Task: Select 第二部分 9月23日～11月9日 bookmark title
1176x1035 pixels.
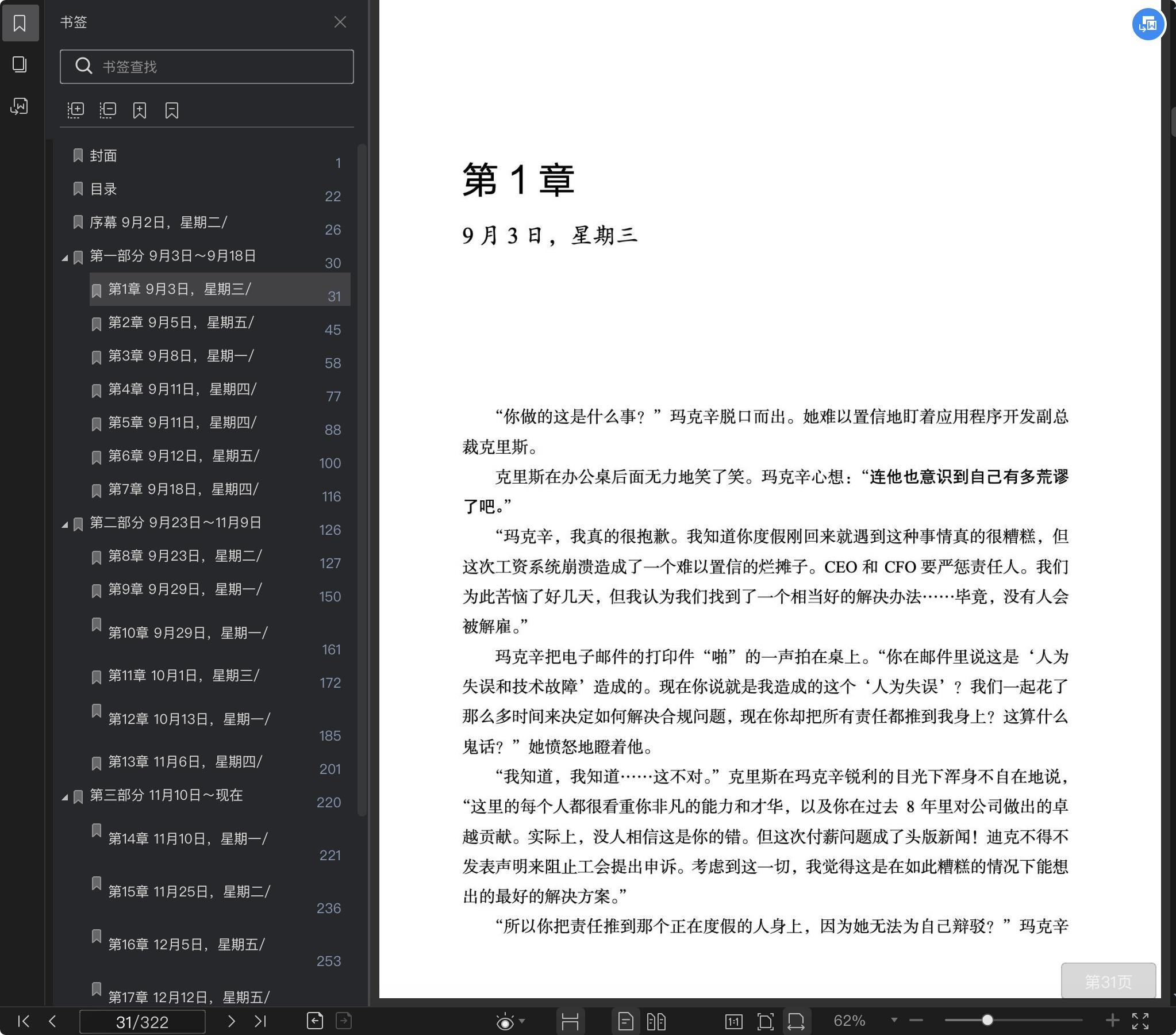Action: [x=175, y=523]
